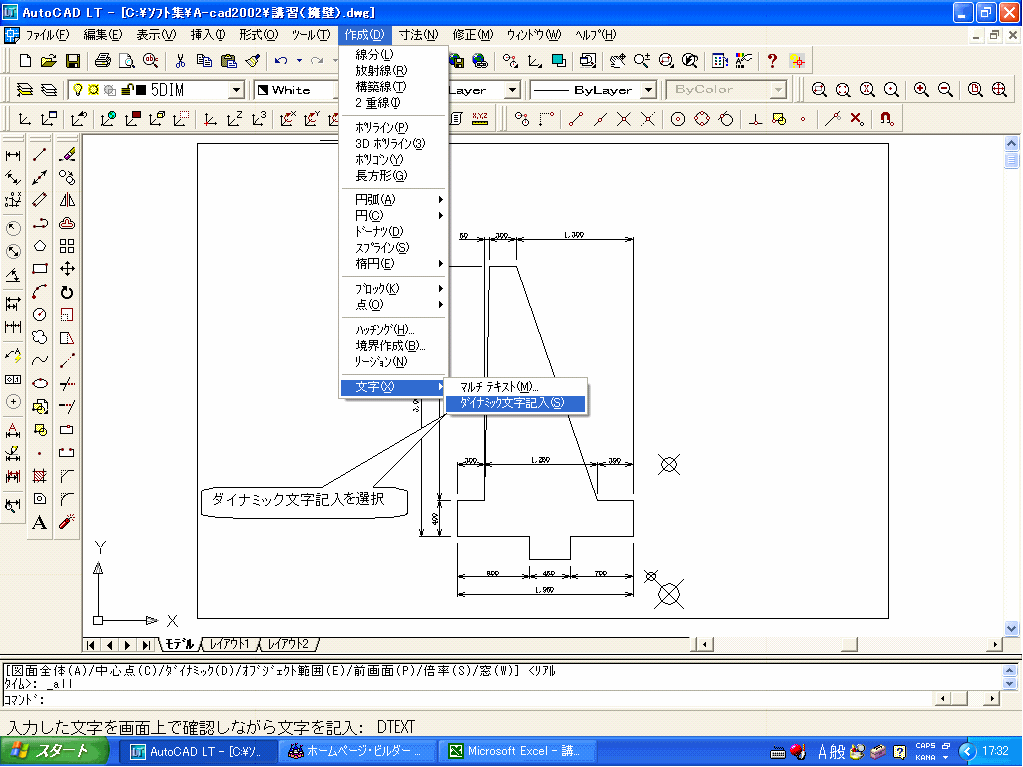Select ポリライン(P) in the 作成 menu
This screenshot has width=1023, height=767.
[393, 127]
